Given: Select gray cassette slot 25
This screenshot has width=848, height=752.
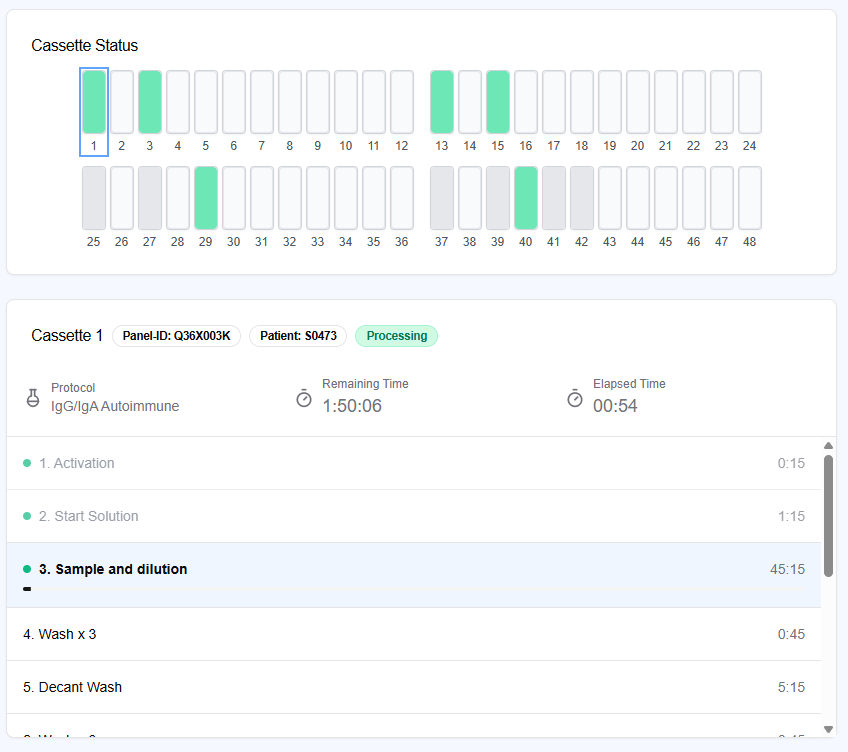Looking at the screenshot, I should coord(94,198).
